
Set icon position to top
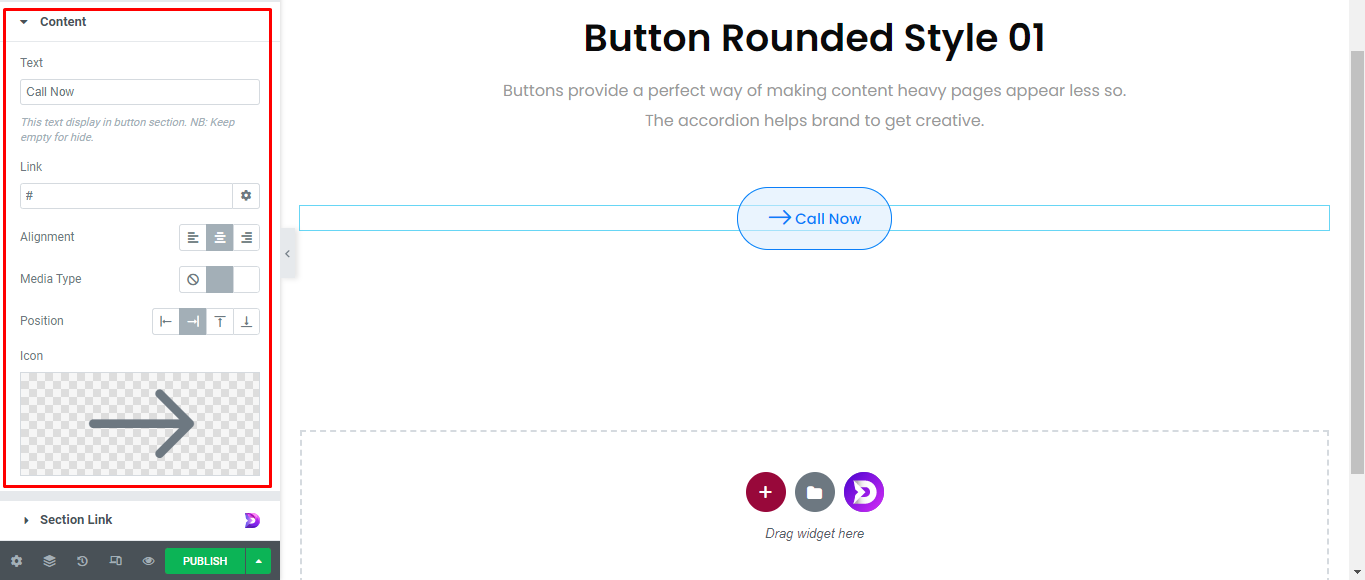point(220,322)
